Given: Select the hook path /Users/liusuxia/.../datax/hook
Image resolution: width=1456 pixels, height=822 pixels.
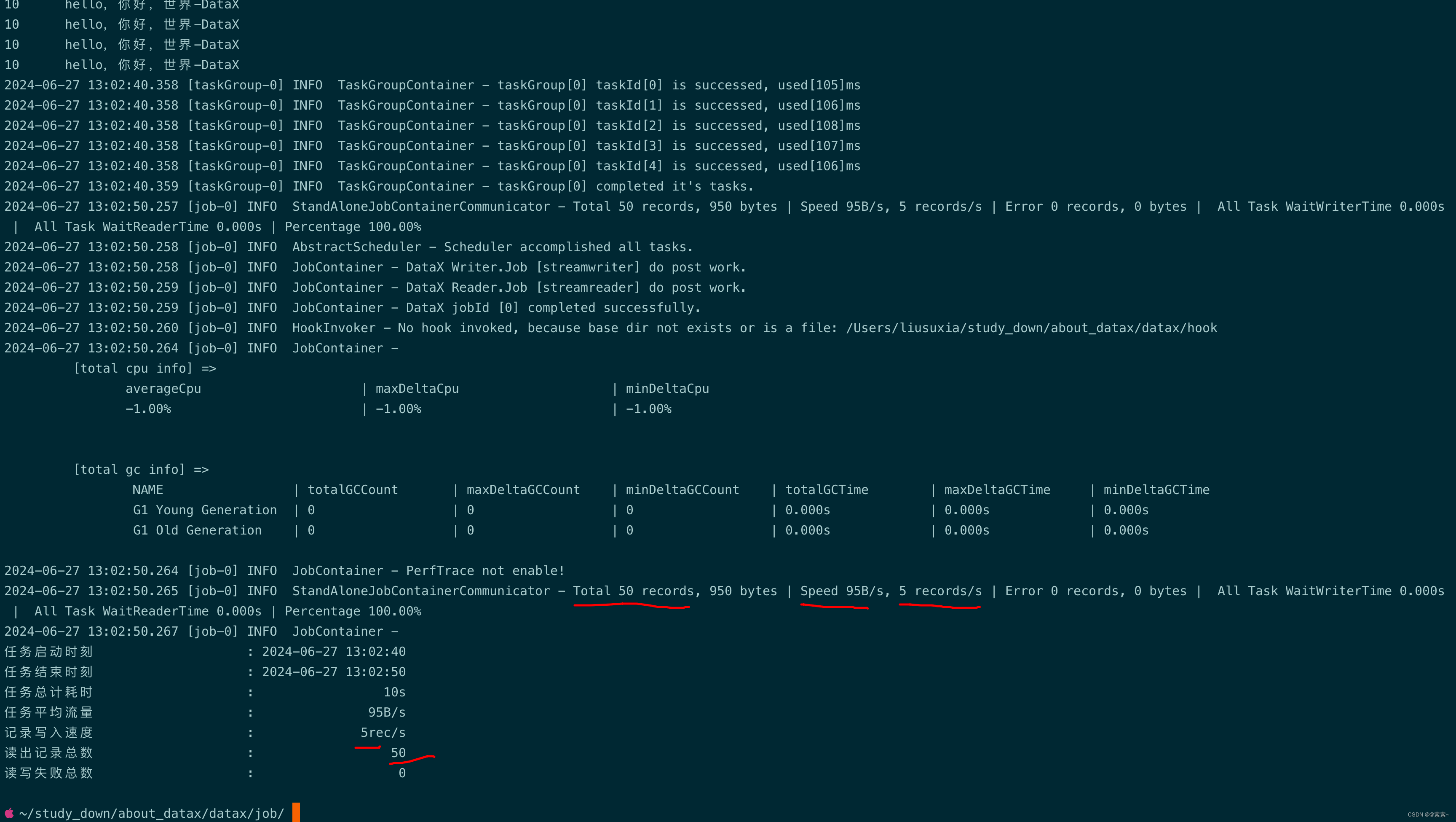Looking at the screenshot, I should [1031, 328].
